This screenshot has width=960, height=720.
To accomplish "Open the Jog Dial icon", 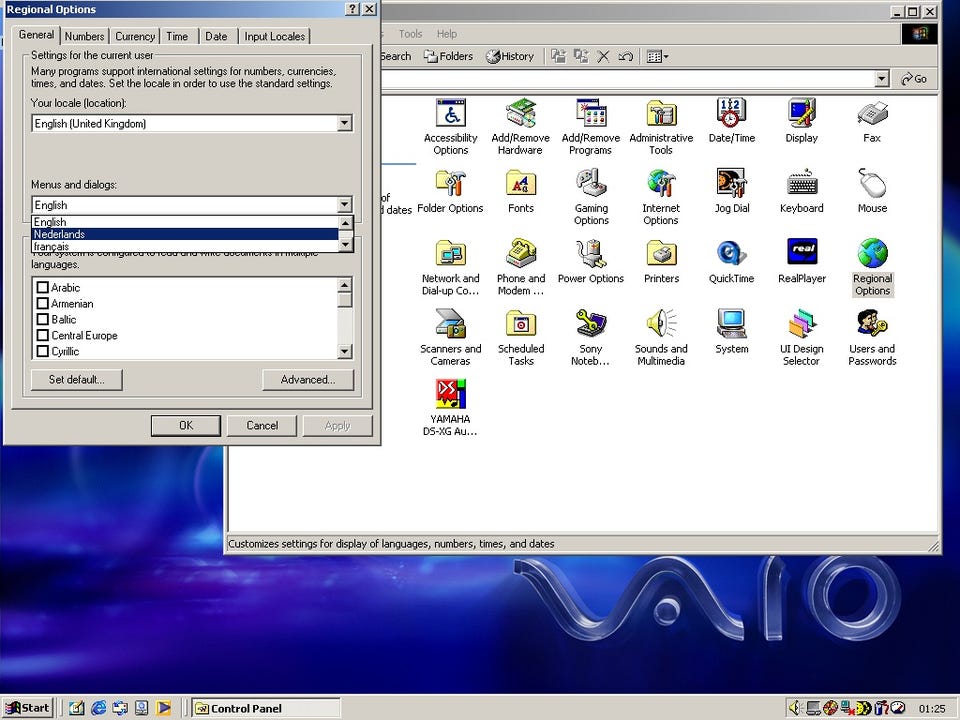I will point(732,190).
